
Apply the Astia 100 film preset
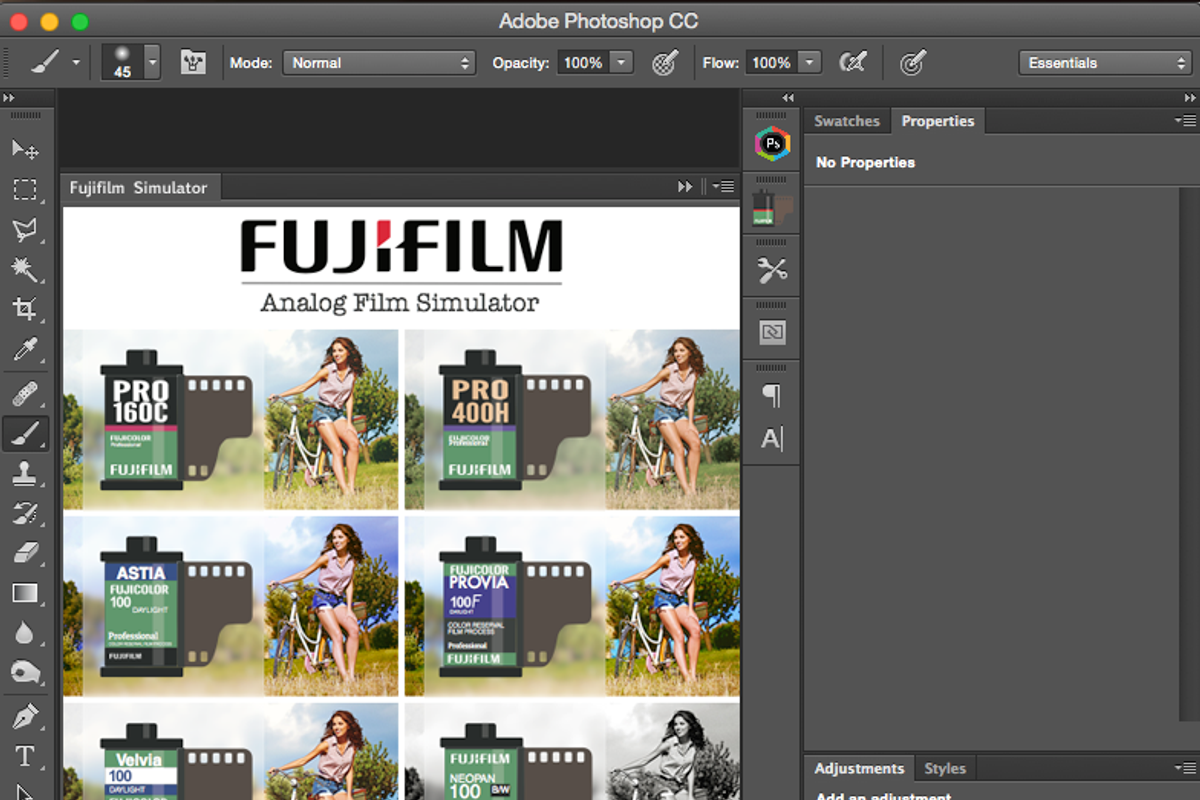pos(231,606)
